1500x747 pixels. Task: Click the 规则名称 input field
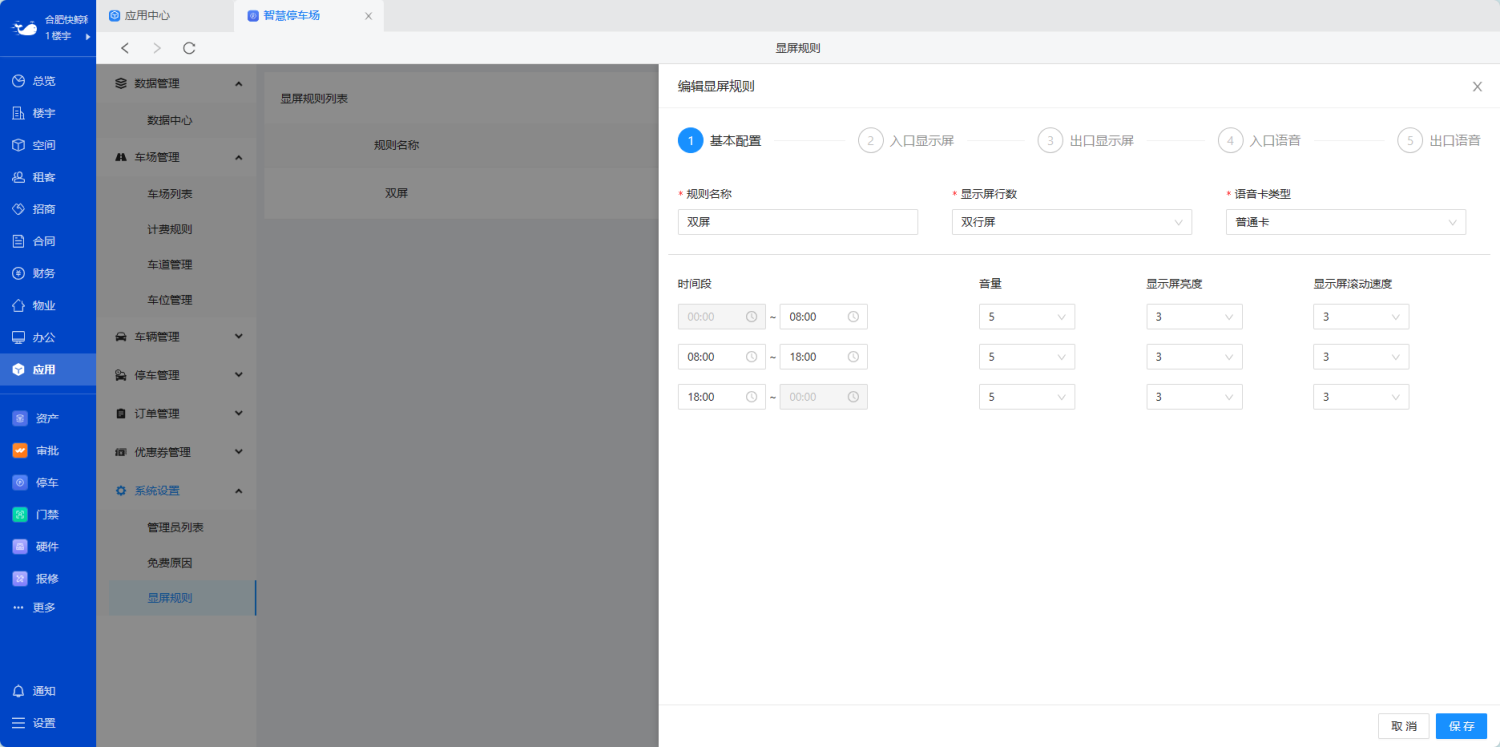798,222
